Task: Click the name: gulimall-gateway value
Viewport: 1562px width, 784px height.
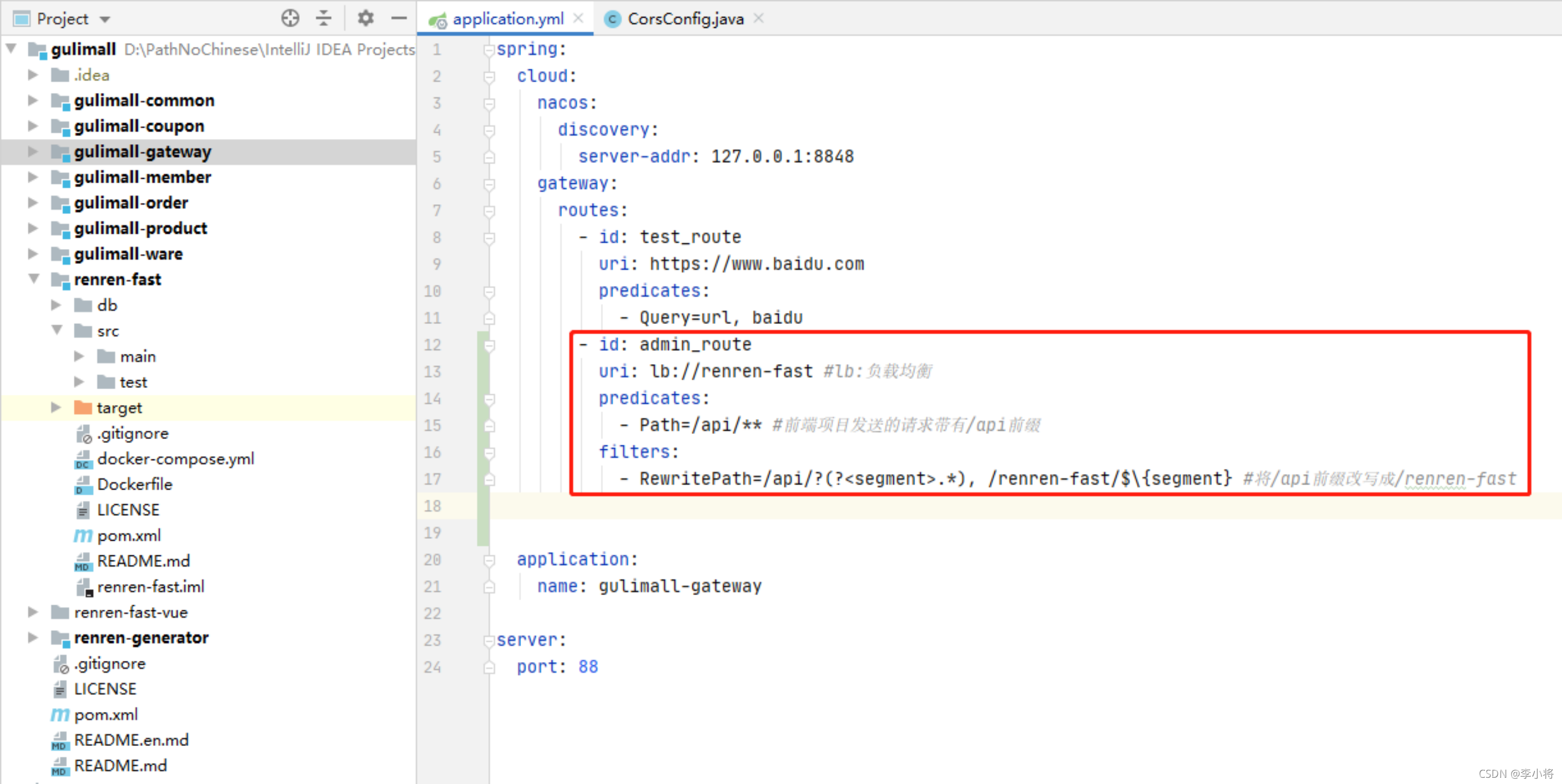Action: 680,587
